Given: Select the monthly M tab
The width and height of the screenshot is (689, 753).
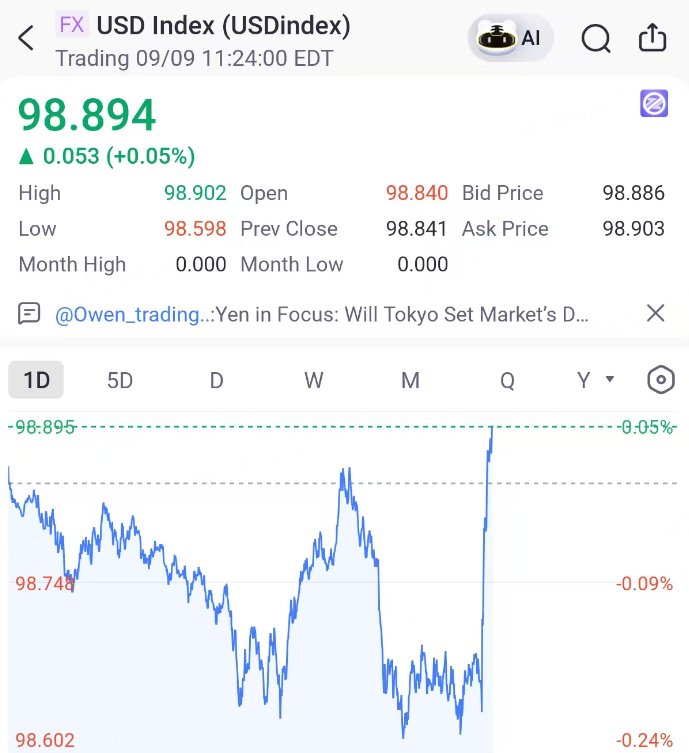Looking at the screenshot, I should [x=410, y=380].
